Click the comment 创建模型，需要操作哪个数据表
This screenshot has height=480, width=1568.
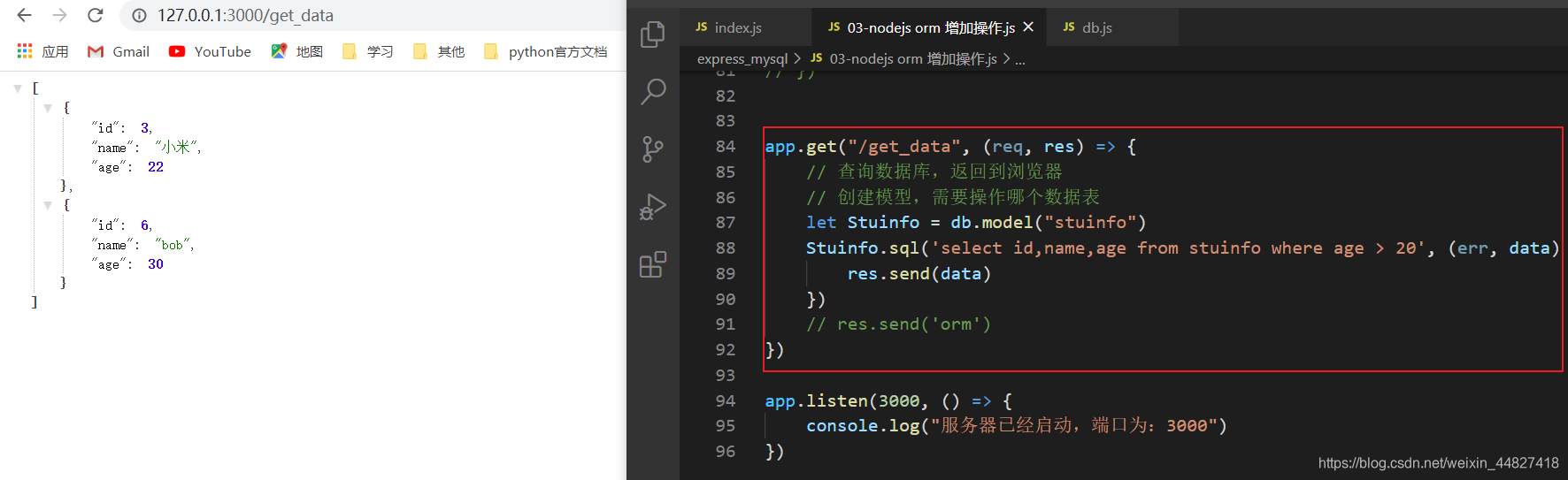pyautogui.click(x=953, y=197)
